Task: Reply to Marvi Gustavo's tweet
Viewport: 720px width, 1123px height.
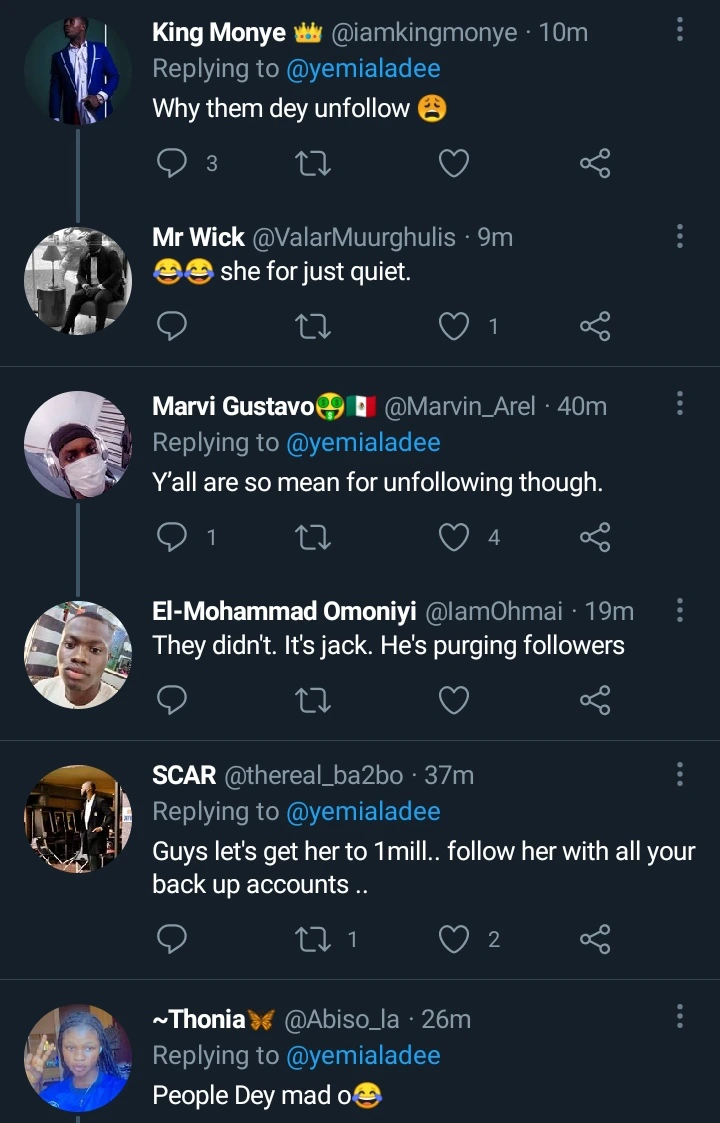Action: point(173,537)
